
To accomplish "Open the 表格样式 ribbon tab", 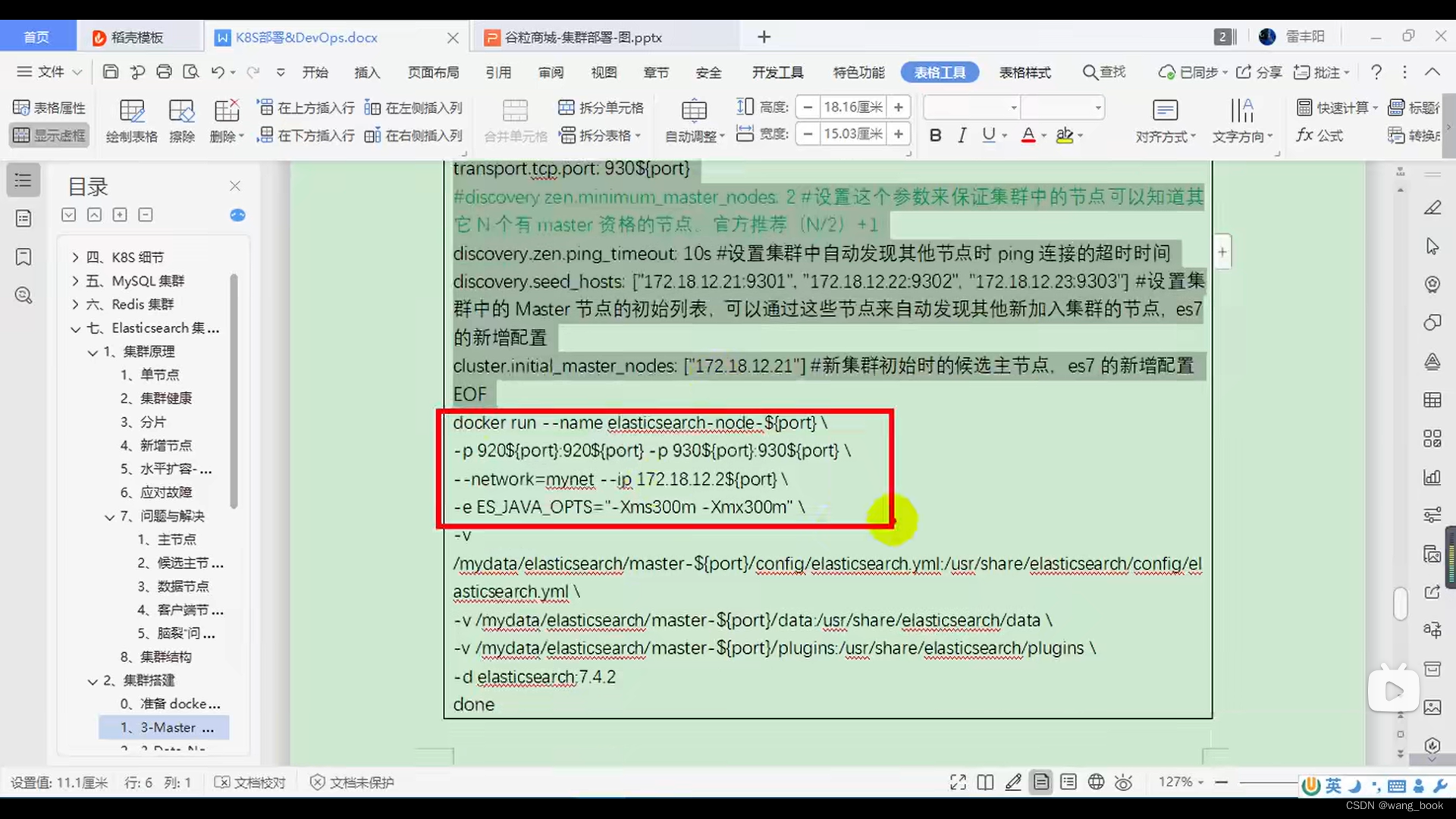I will click(1025, 72).
